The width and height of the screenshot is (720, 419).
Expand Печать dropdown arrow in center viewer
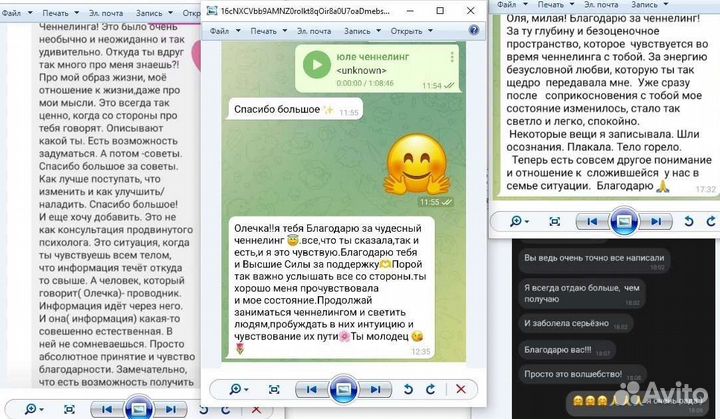(285, 31)
